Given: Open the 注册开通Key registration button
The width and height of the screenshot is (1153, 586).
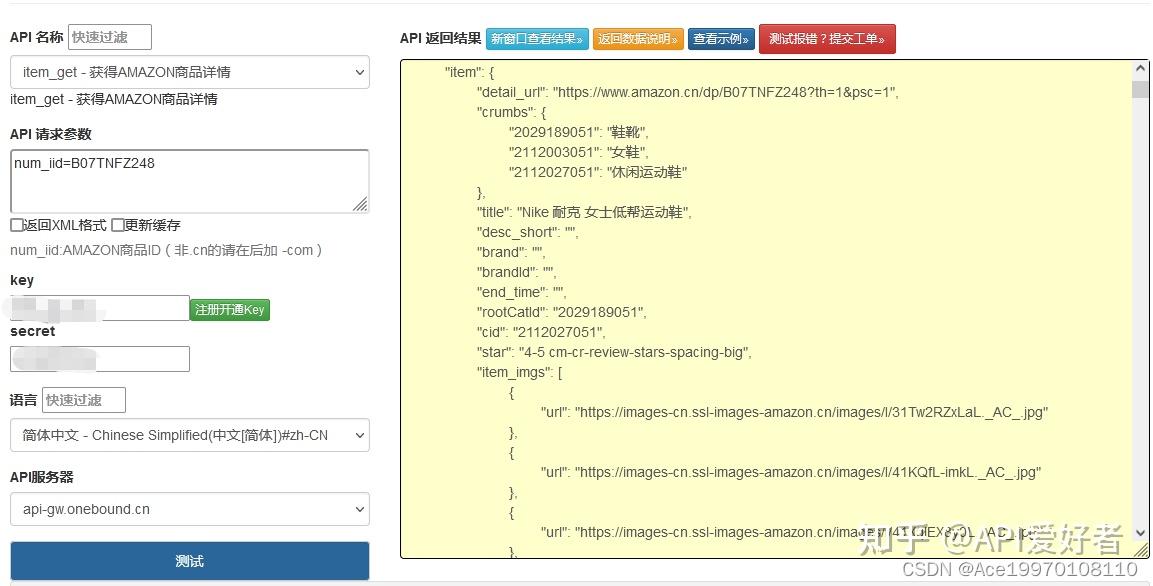Looking at the screenshot, I should click(229, 310).
